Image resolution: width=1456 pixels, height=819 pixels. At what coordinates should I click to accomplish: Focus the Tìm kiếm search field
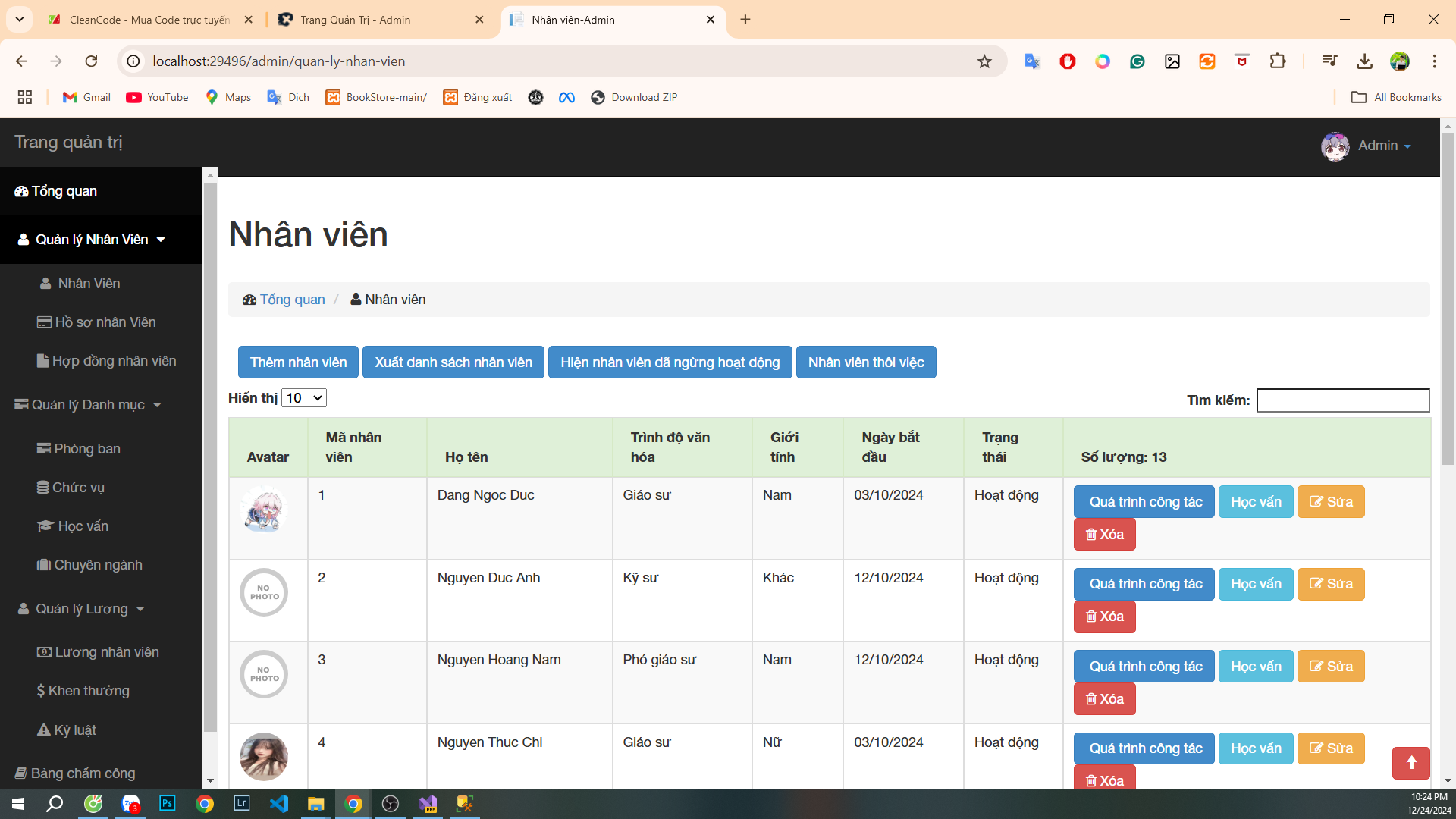pos(1343,400)
